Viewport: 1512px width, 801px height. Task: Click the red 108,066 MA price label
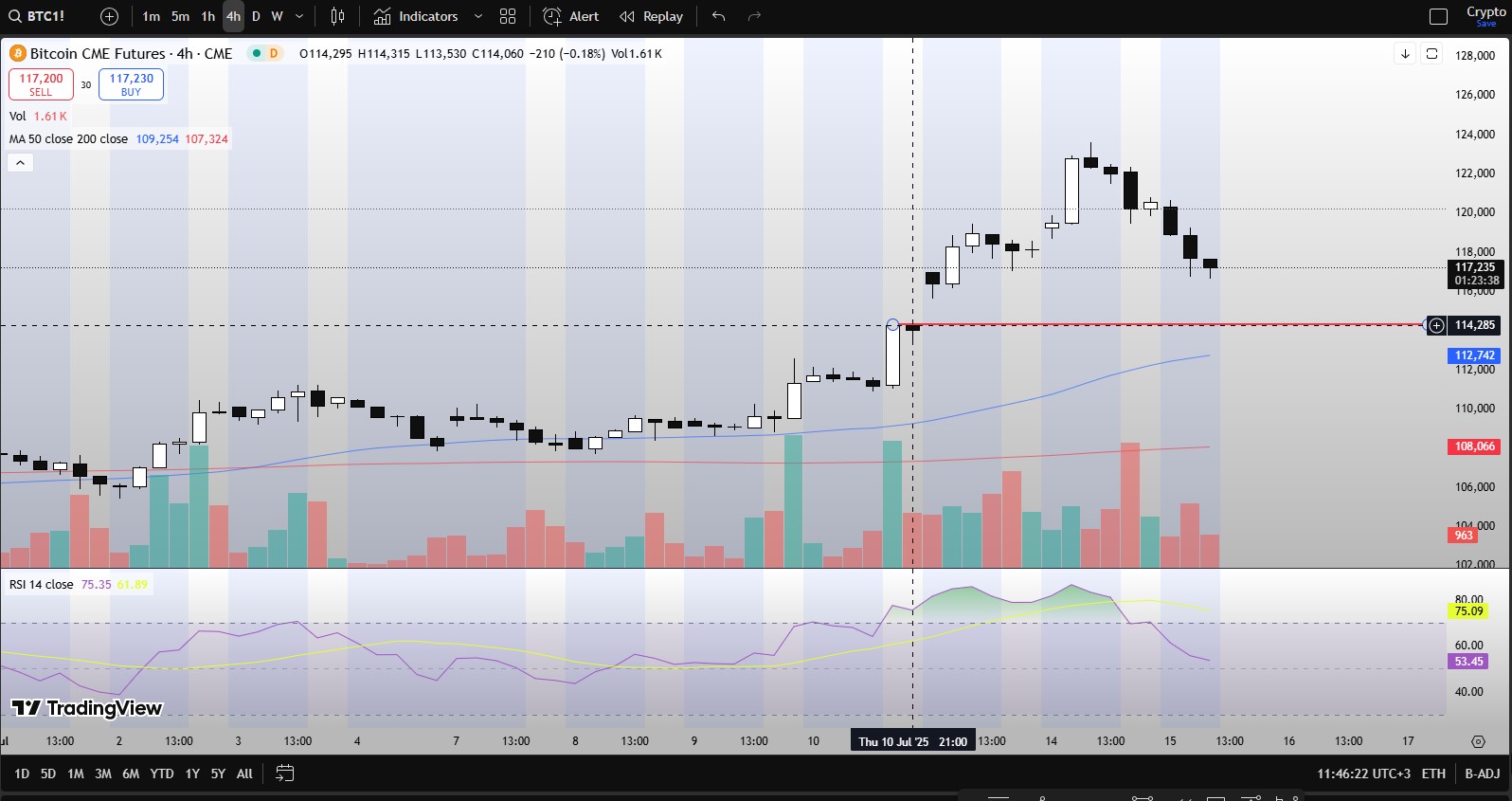pos(1474,446)
